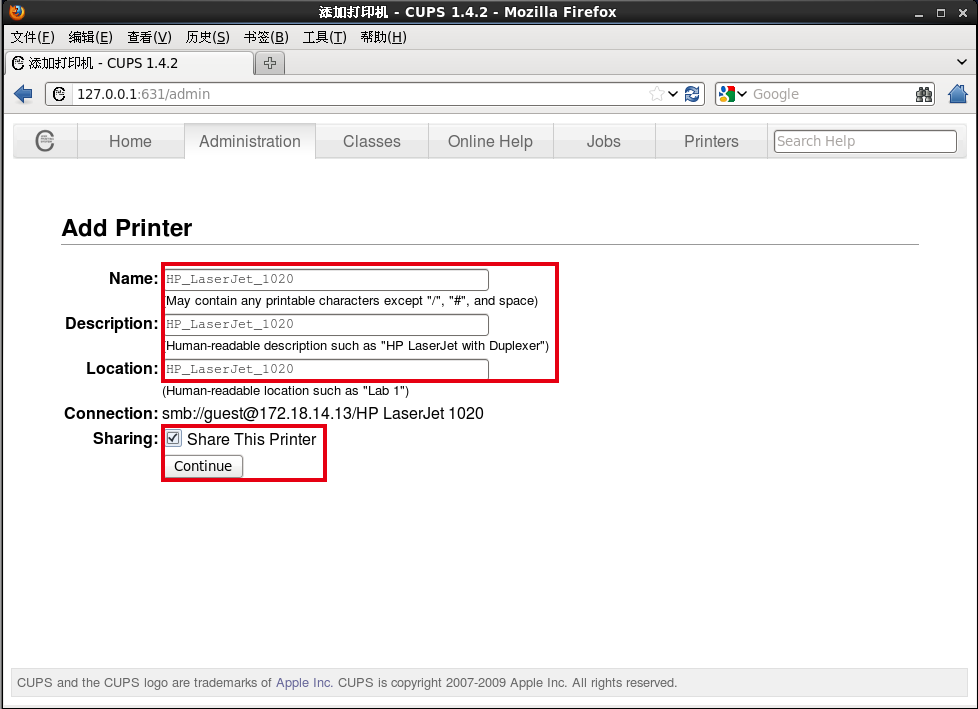Image resolution: width=978 pixels, height=709 pixels.
Task: Expand the list all tabs chevron
Action: pos(962,62)
